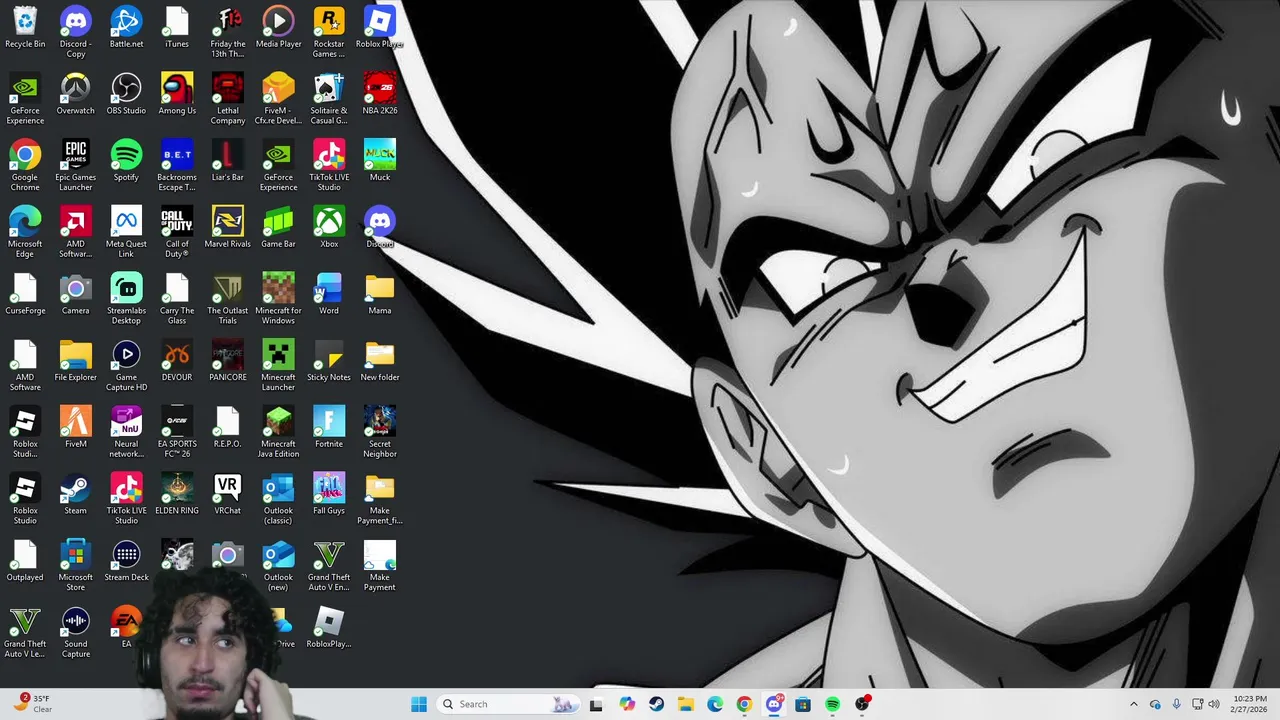Launch Battle.net from the desktop
This screenshot has width=1280, height=720.
126,28
